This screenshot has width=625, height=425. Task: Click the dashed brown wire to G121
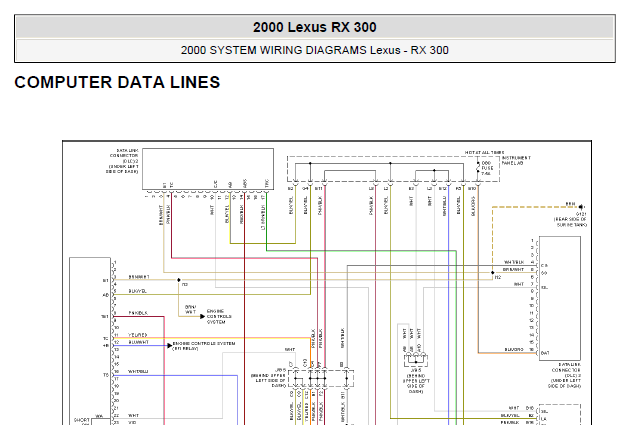(x=534, y=207)
